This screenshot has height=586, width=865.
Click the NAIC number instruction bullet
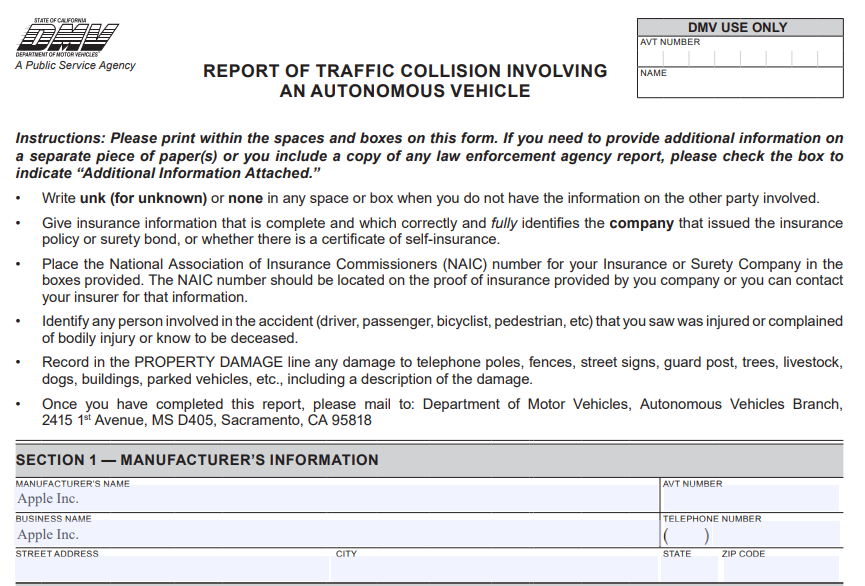pos(442,281)
